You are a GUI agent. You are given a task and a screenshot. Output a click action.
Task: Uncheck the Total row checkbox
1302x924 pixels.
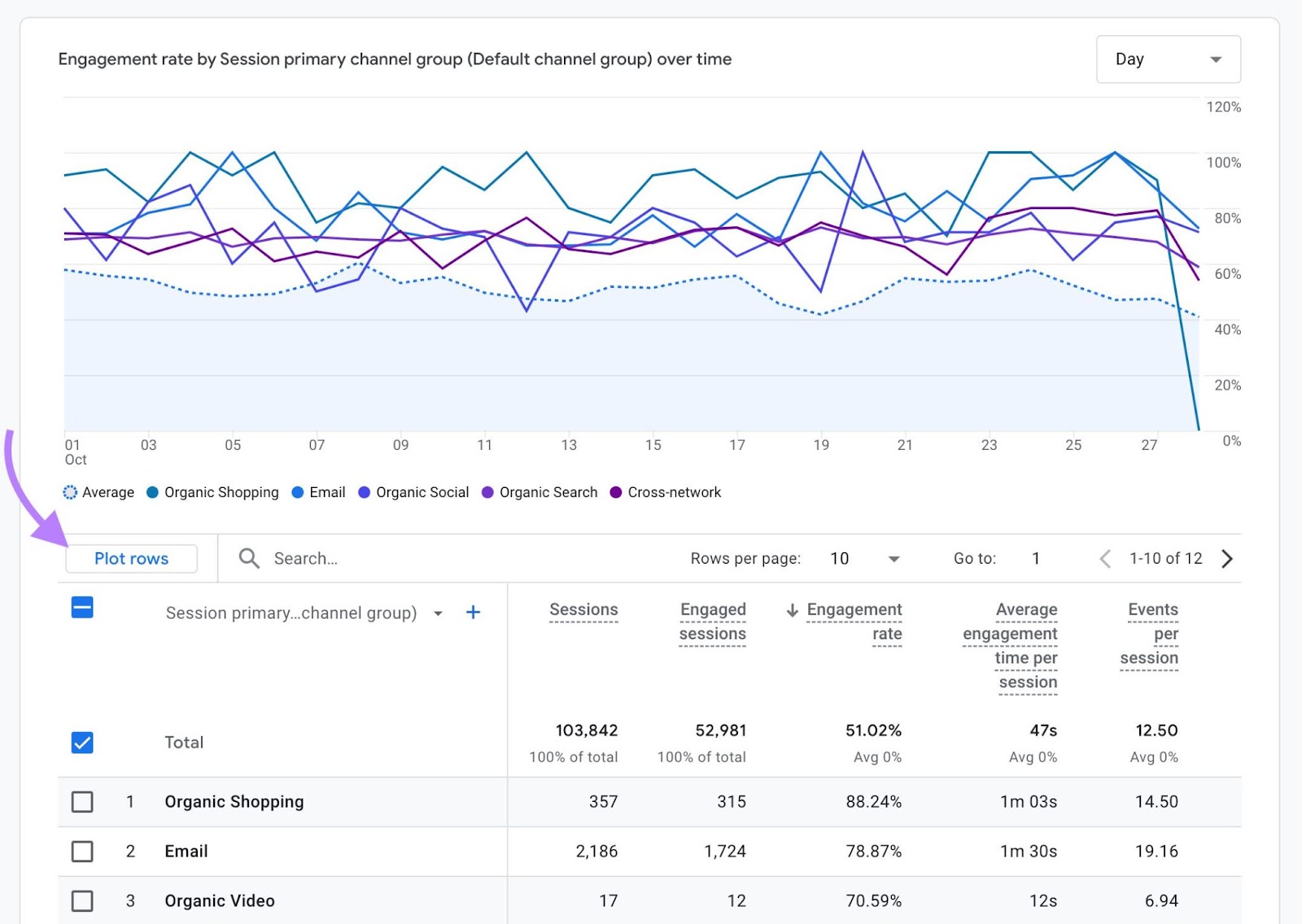pos(81,742)
